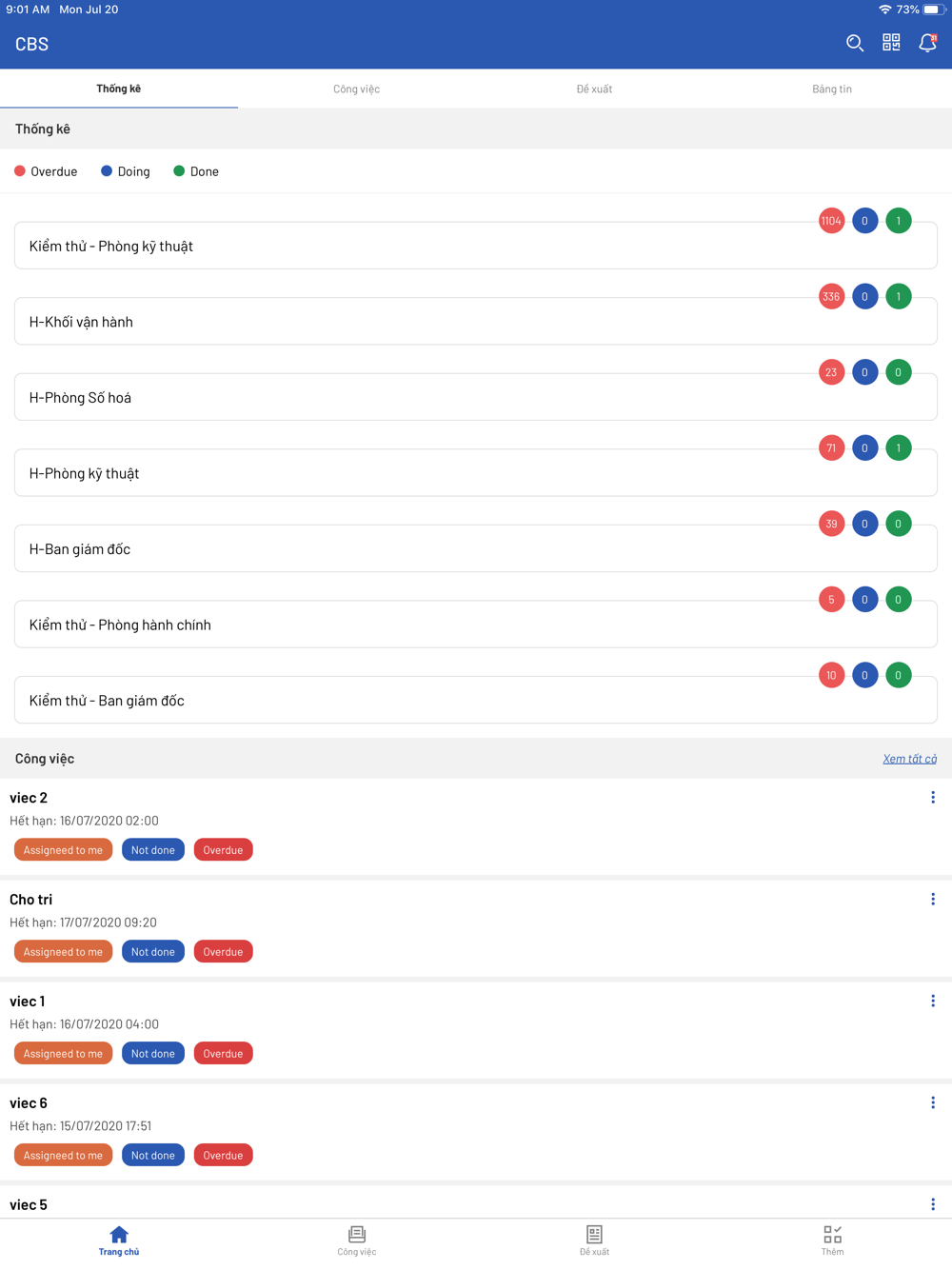Viewport: 952px width, 1270px height.
Task: Open the notifications bell icon
Action: click(x=927, y=43)
